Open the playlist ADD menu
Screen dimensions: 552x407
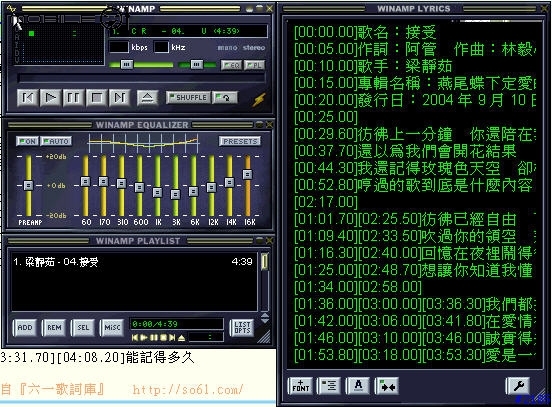25,327
